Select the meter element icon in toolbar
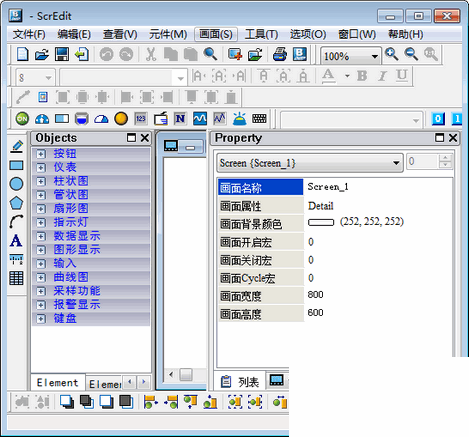 42,119
